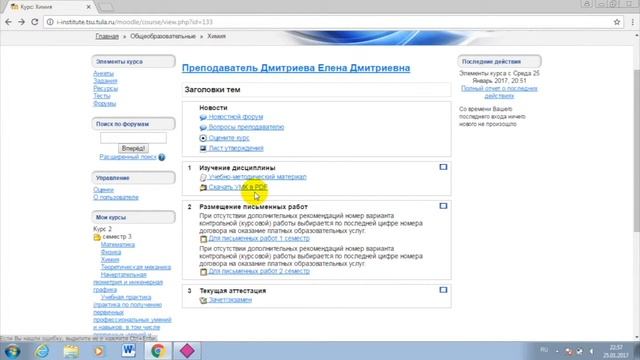Screen dimensions: 640x360
Task: Open the Теоретическая механика course
Action: (136, 267)
